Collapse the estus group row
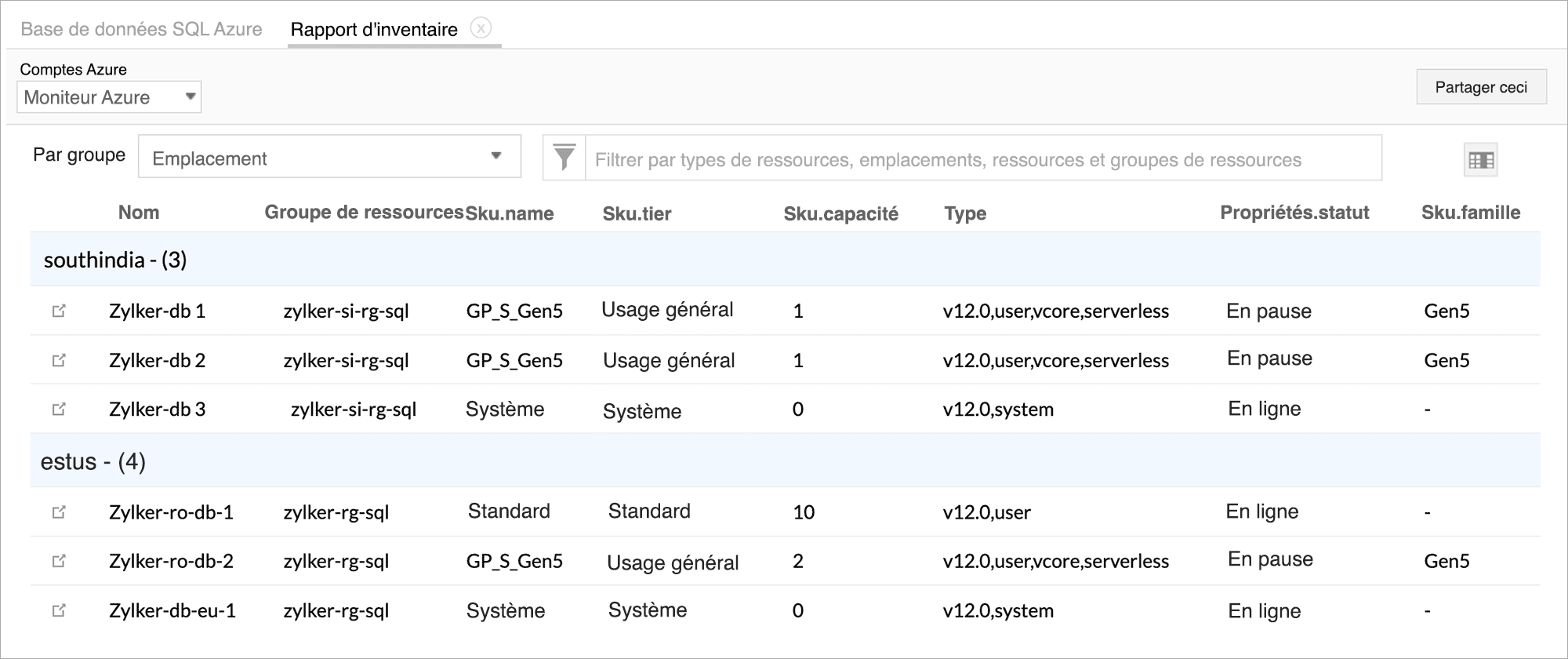The image size is (1568, 659). coord(93,461)
